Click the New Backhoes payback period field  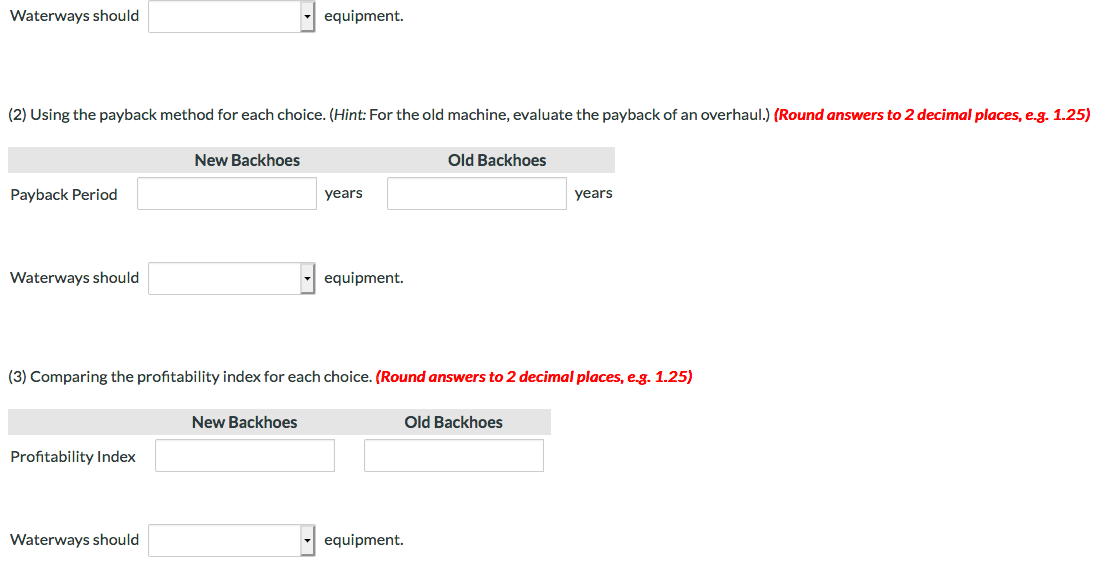tap(227, 193)
